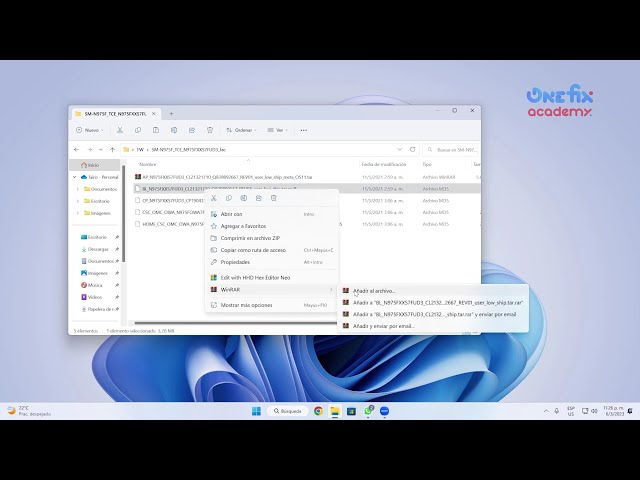640x480 pixels.
Task: Click the refresh icon beside address bar
Action: pos(412,150)
